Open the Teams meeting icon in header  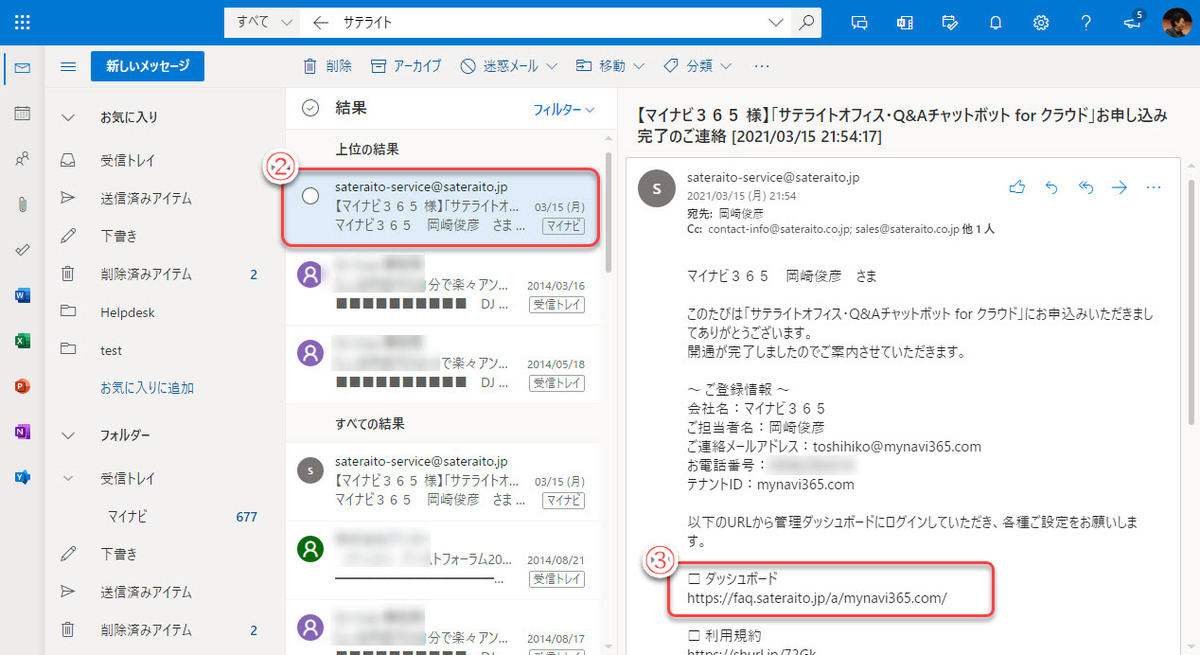tap(905, 22)
